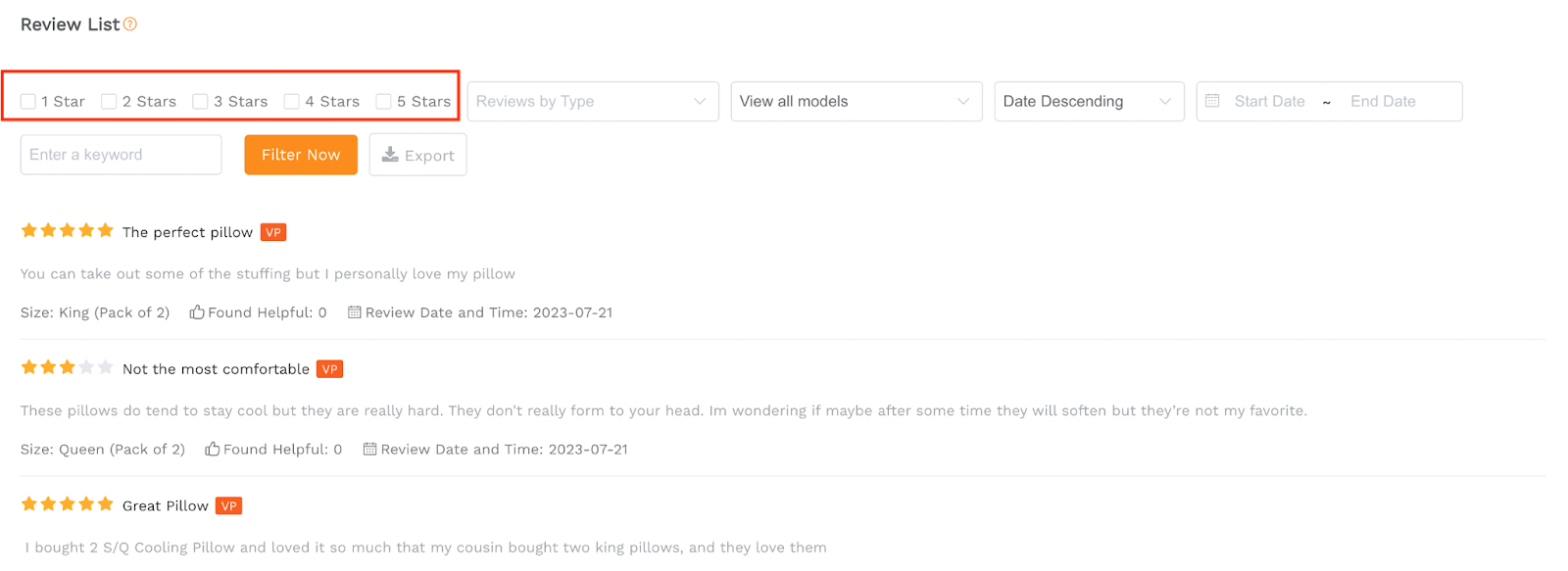Toggle the 4 Stars checkbox
The width and height of the screenshot is (1568, 571).
(291, 102)
